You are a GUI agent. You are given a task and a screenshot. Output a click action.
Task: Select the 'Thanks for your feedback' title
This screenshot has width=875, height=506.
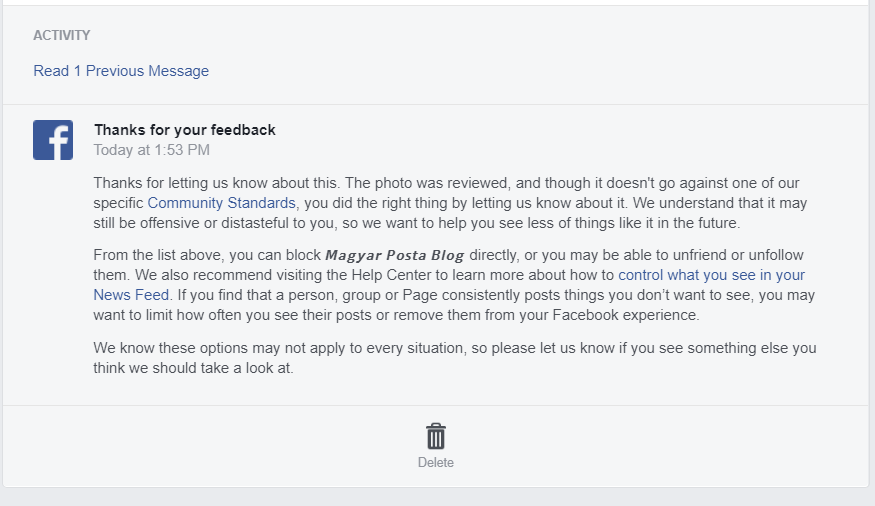click(x=185, y=130)
